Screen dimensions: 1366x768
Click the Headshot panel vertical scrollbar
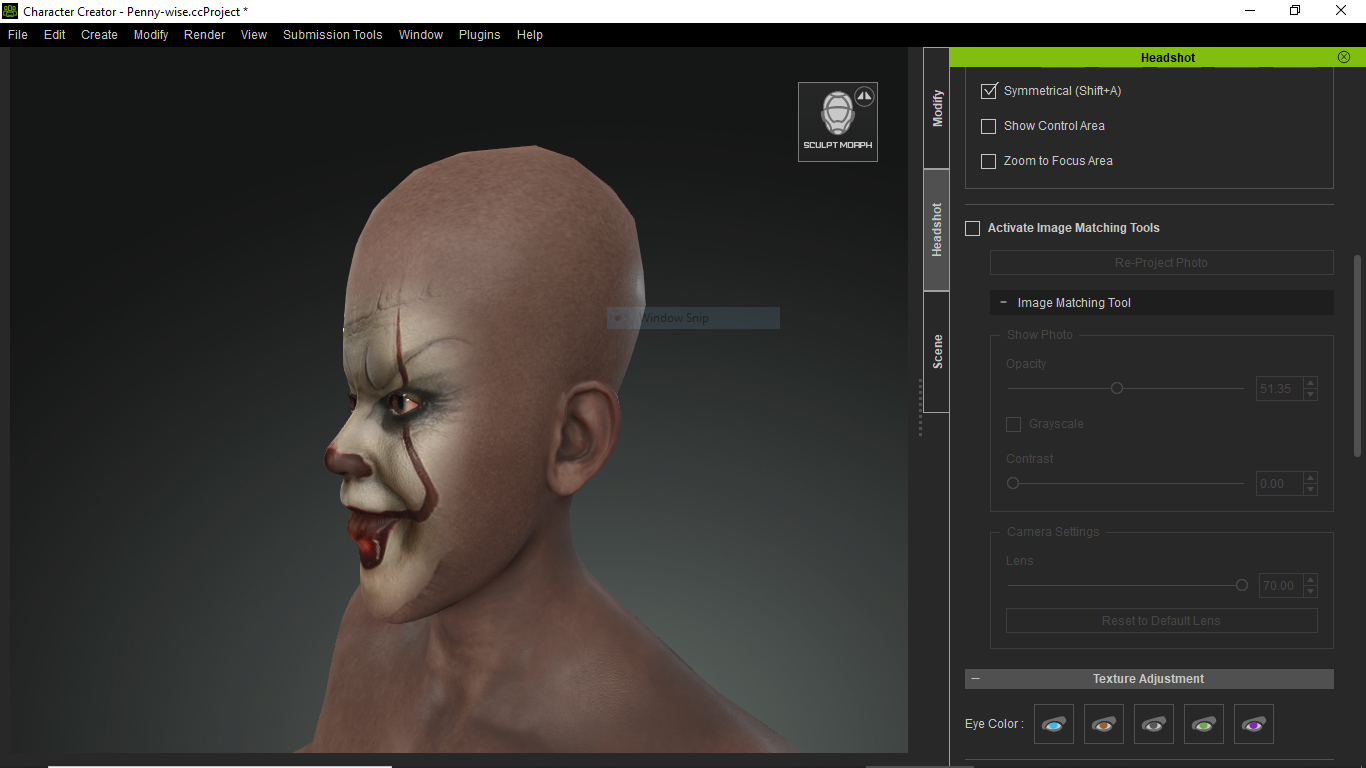1357,356
